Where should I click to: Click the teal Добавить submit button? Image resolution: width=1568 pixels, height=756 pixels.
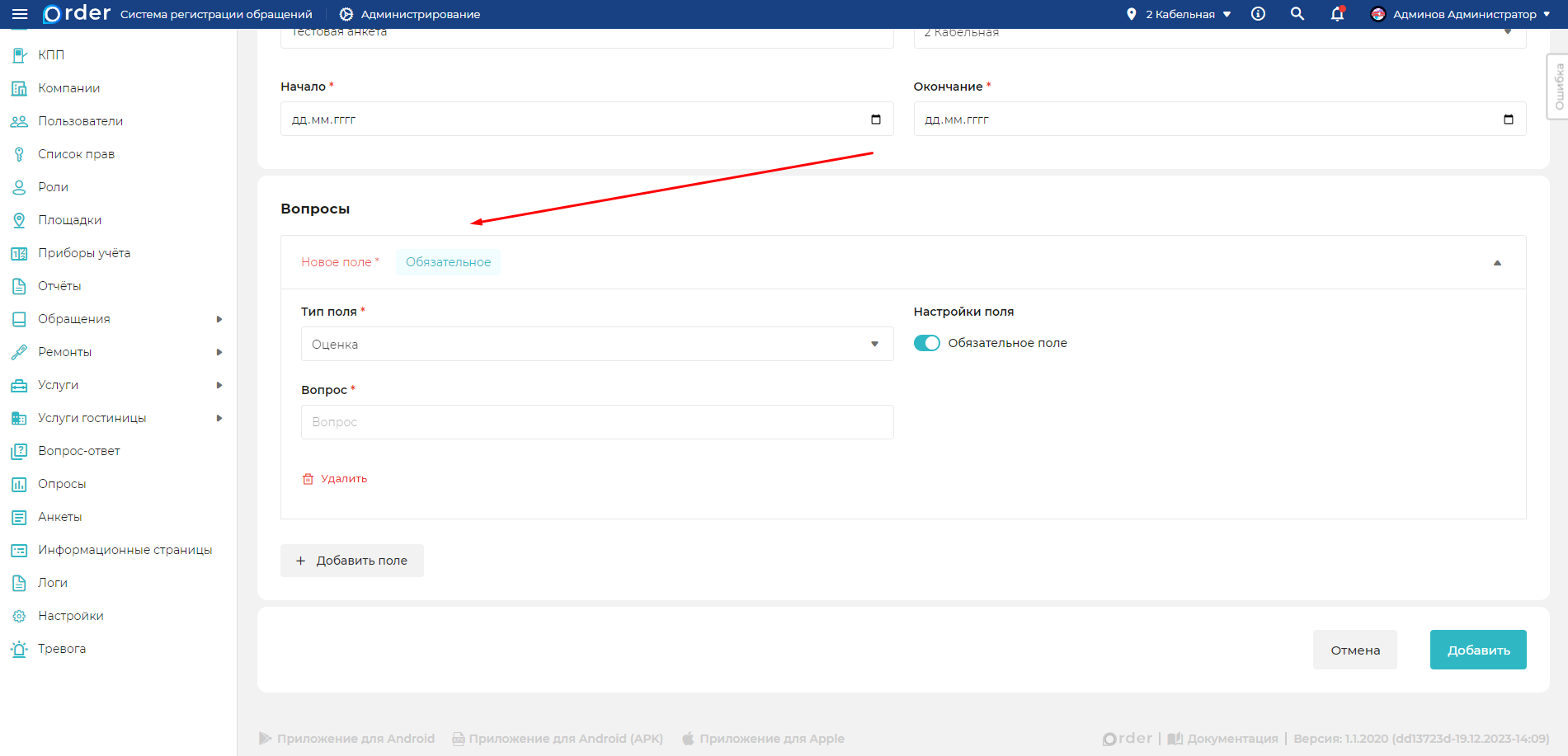pos(1477,650)
